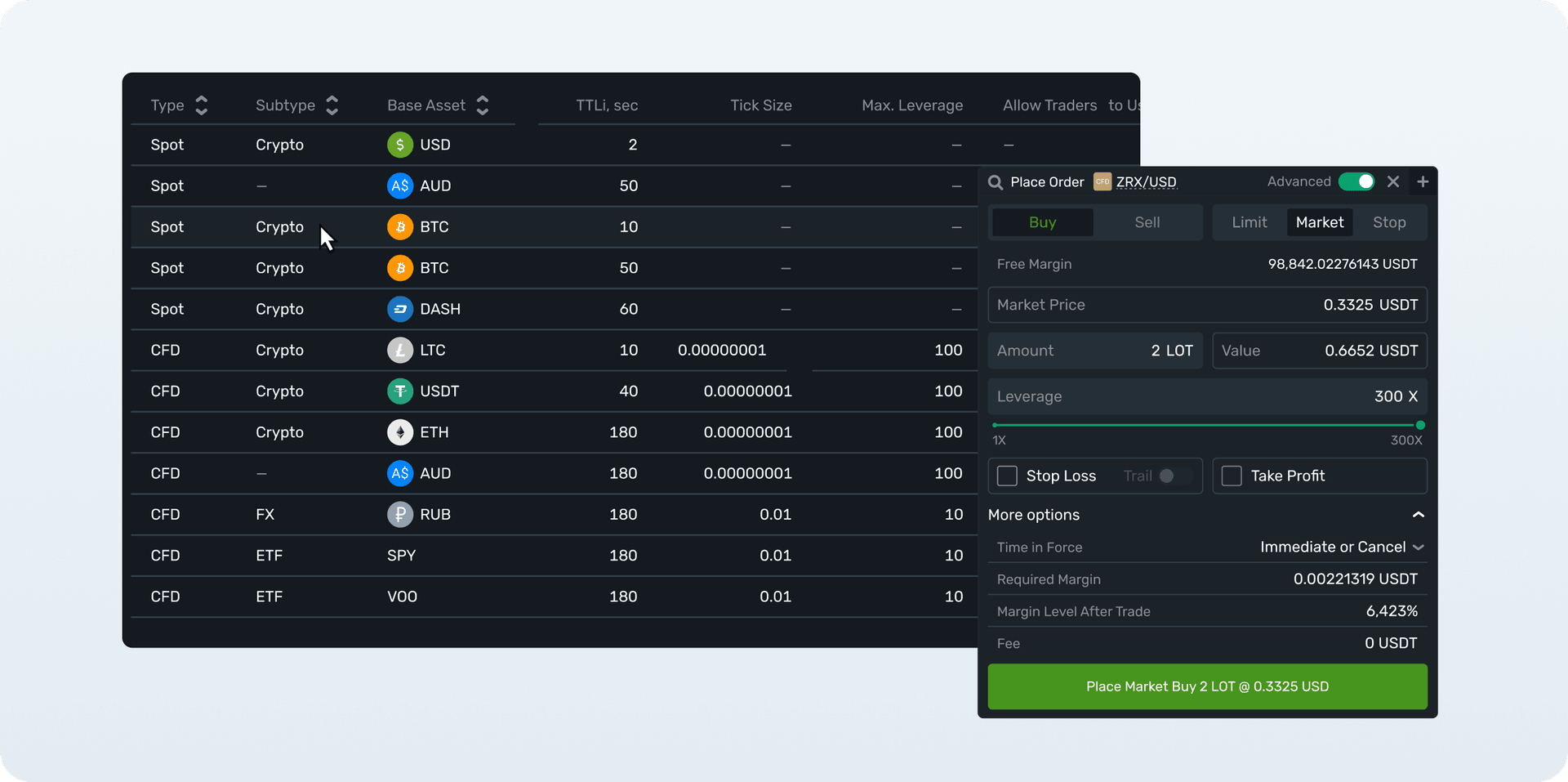
Task: Click the search magnifier icon in Place Order
Action: 996,182
